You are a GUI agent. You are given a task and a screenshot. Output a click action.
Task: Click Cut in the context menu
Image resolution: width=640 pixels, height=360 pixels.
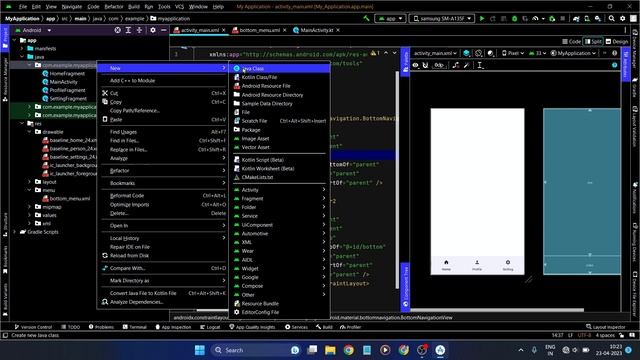tap(163, 93)
